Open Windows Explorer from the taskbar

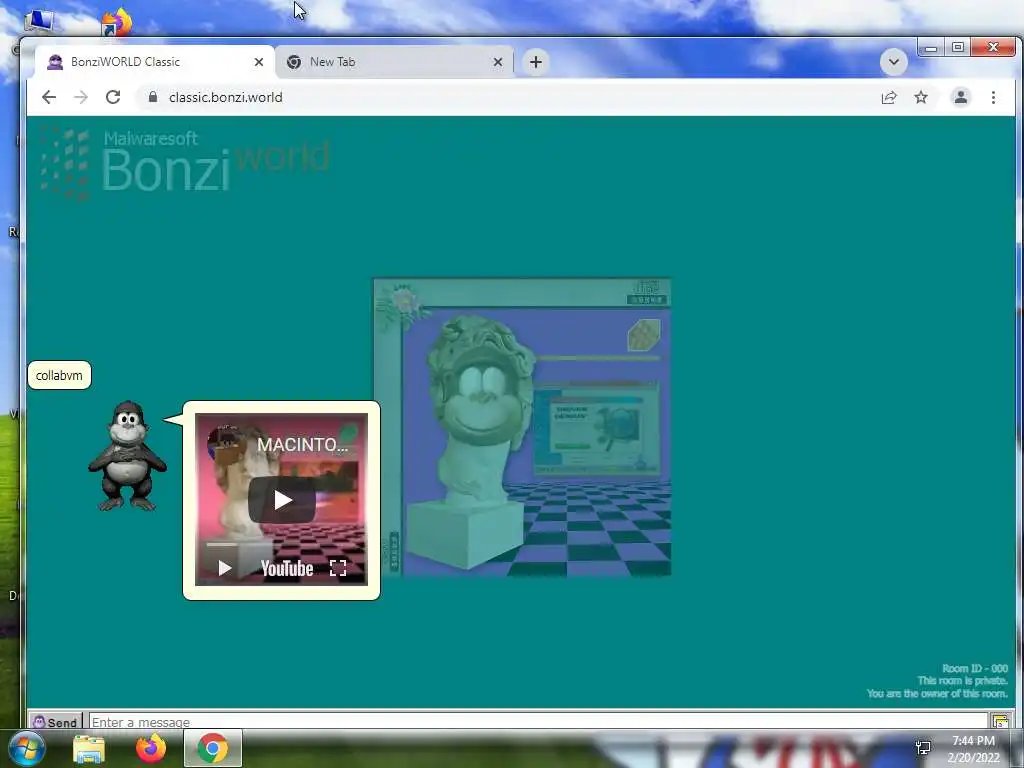pyautogui.click(x=89, y=749)
